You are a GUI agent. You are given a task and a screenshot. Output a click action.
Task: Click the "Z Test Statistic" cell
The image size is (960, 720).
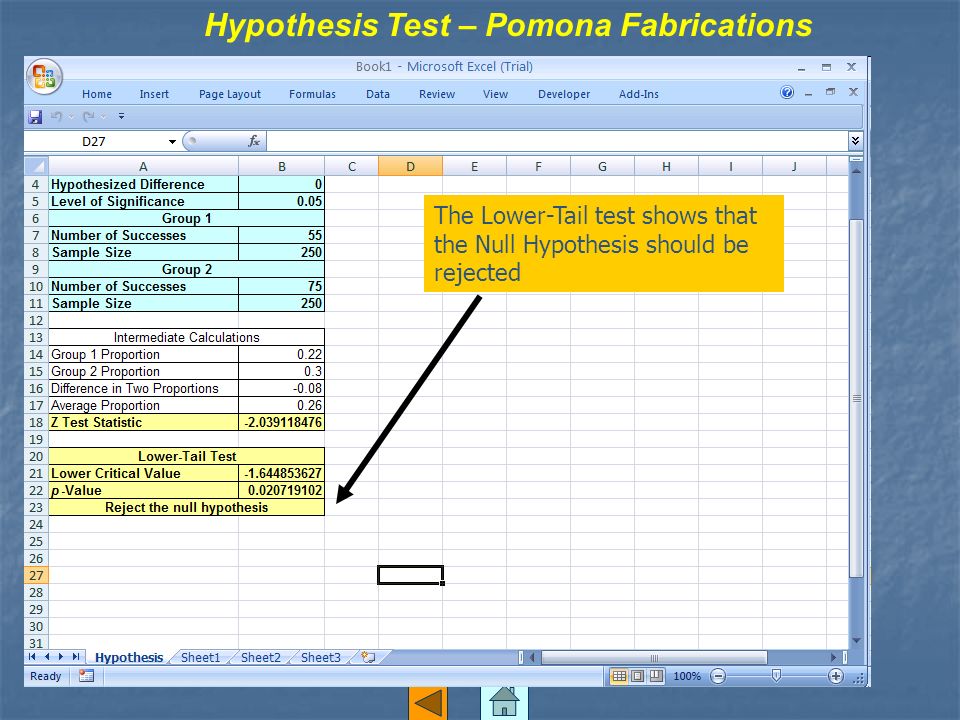coord(143,422)
